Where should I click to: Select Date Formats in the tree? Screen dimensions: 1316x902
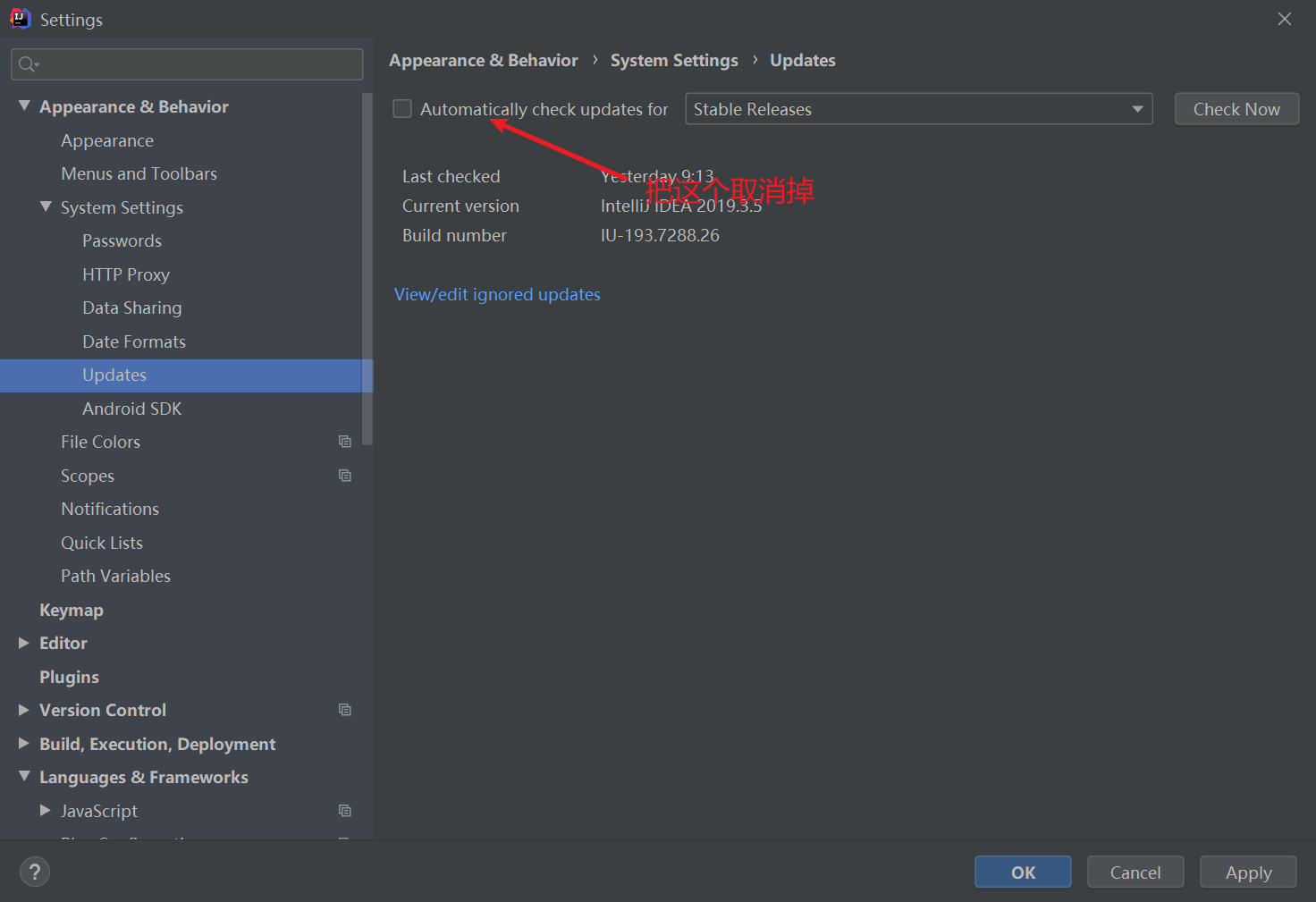coord(134,341)
